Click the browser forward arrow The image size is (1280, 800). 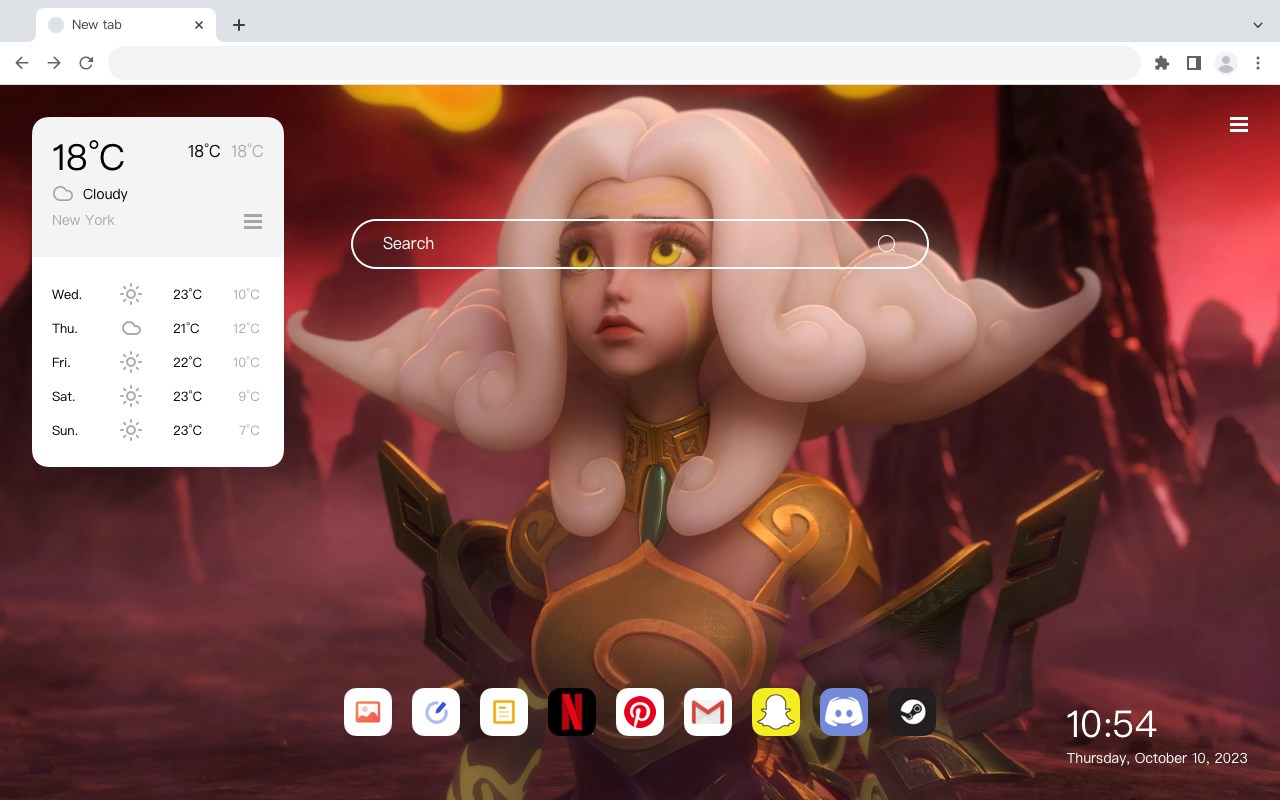(x=54, y=63)
